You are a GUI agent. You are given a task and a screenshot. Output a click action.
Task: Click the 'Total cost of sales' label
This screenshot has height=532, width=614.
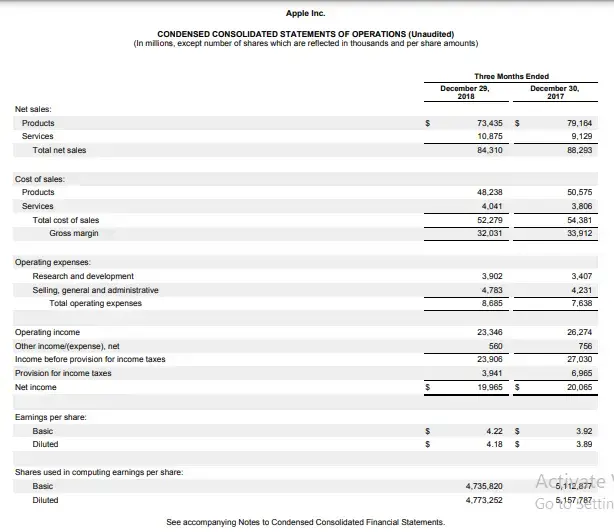click(66, 220)
